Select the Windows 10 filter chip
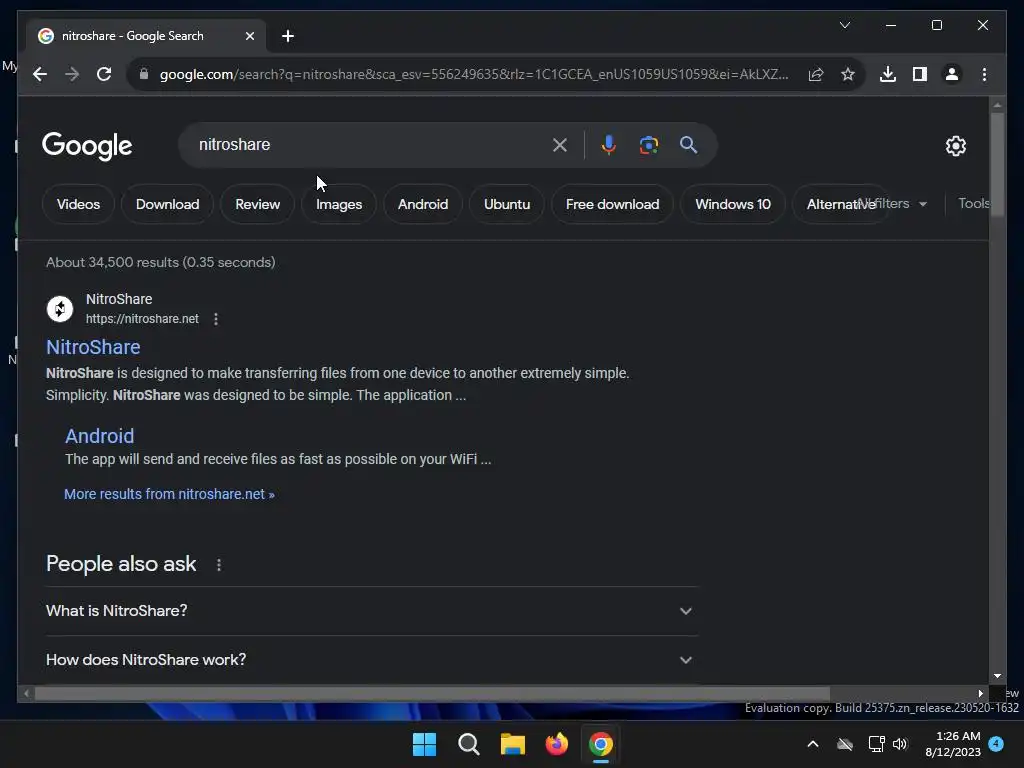Viewport: 1024px width, 768px height. point(733,204)
